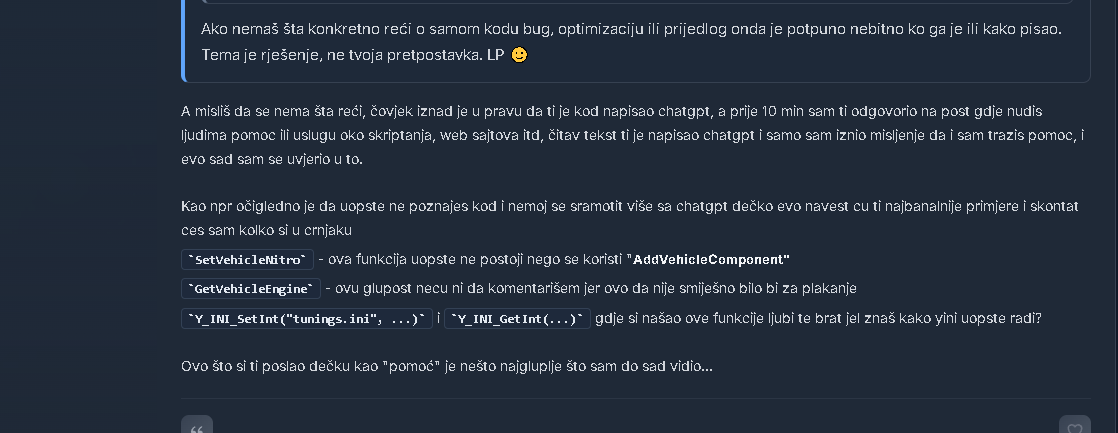Click the Y_INI_SetInt("tunings.ini", ...) code snippet
1118x433 pixels.
click(307, 319)
